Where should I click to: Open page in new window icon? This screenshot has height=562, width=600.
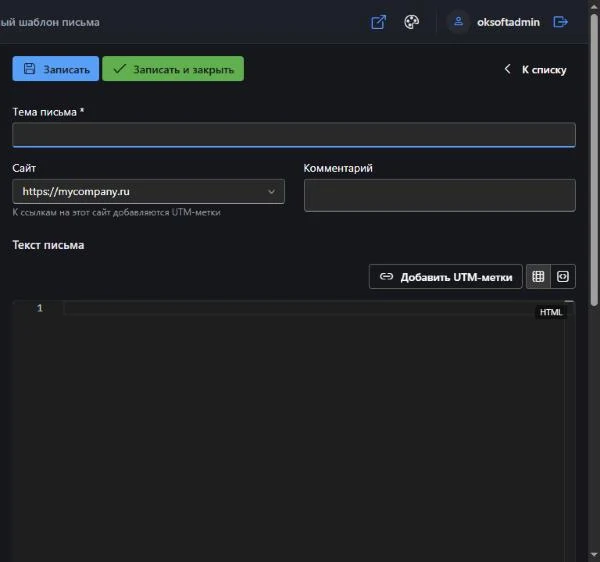[378, 22]
